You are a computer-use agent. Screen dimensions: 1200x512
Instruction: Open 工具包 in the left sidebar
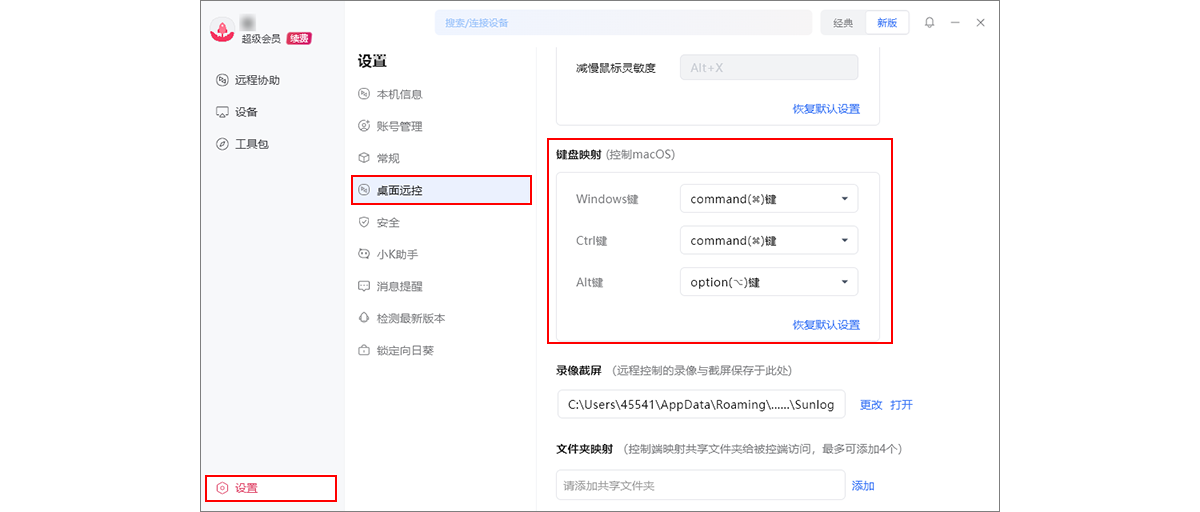[251, 144]
